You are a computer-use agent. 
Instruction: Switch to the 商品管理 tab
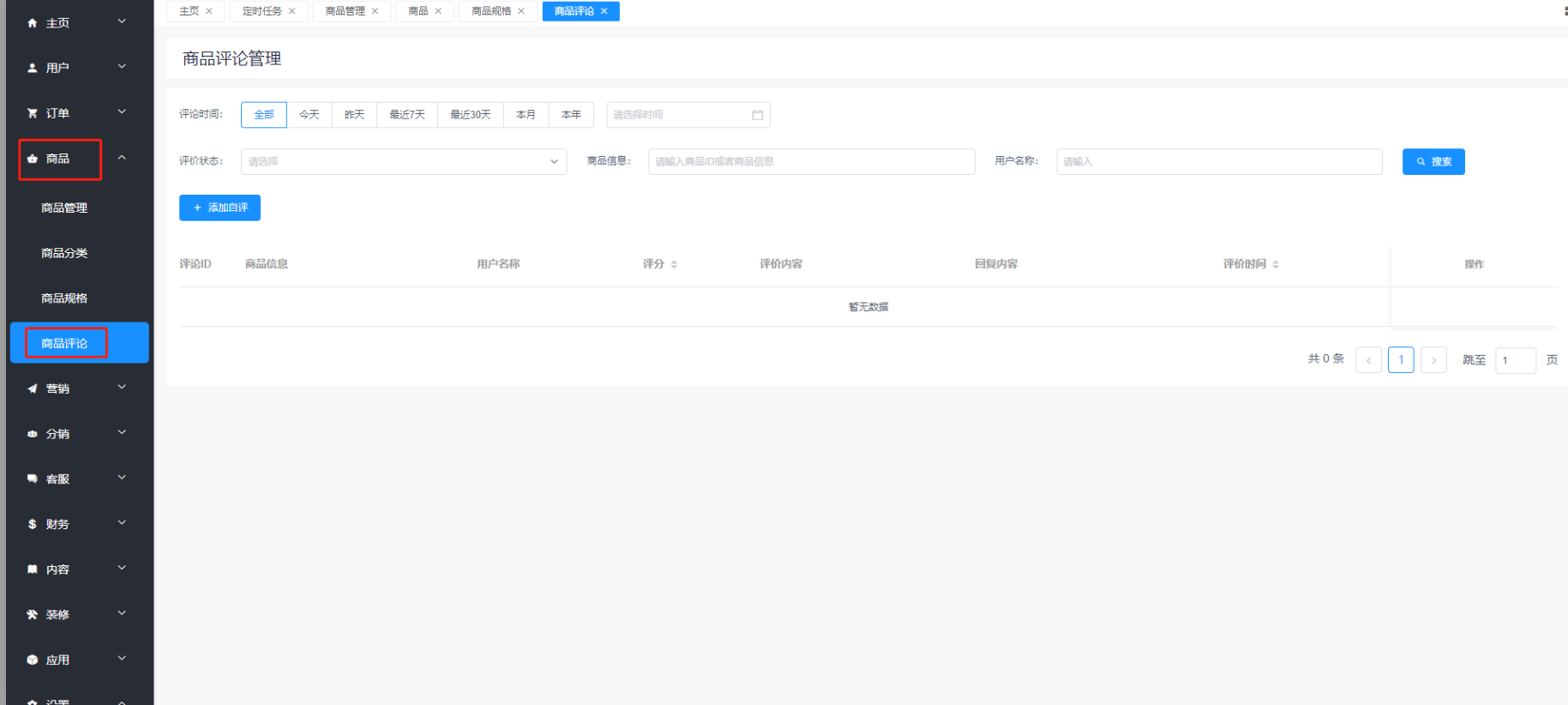[x=345, y=11]
